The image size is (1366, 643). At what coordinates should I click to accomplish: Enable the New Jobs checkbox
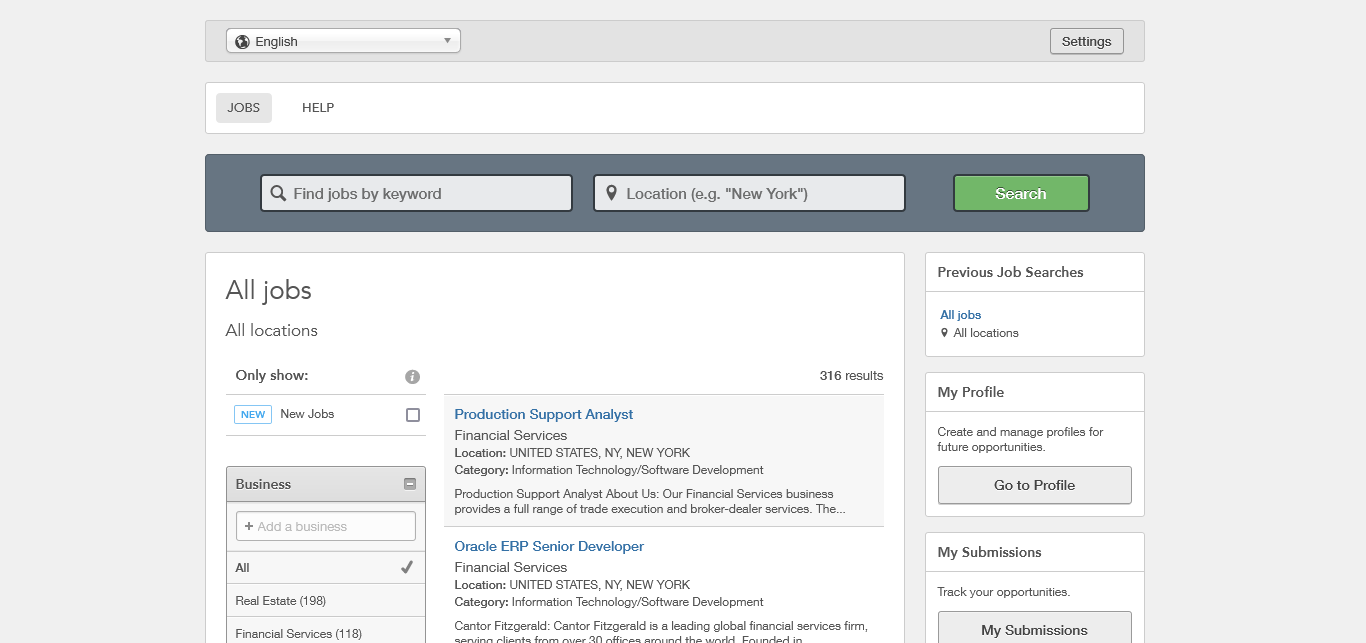(413, 415)
